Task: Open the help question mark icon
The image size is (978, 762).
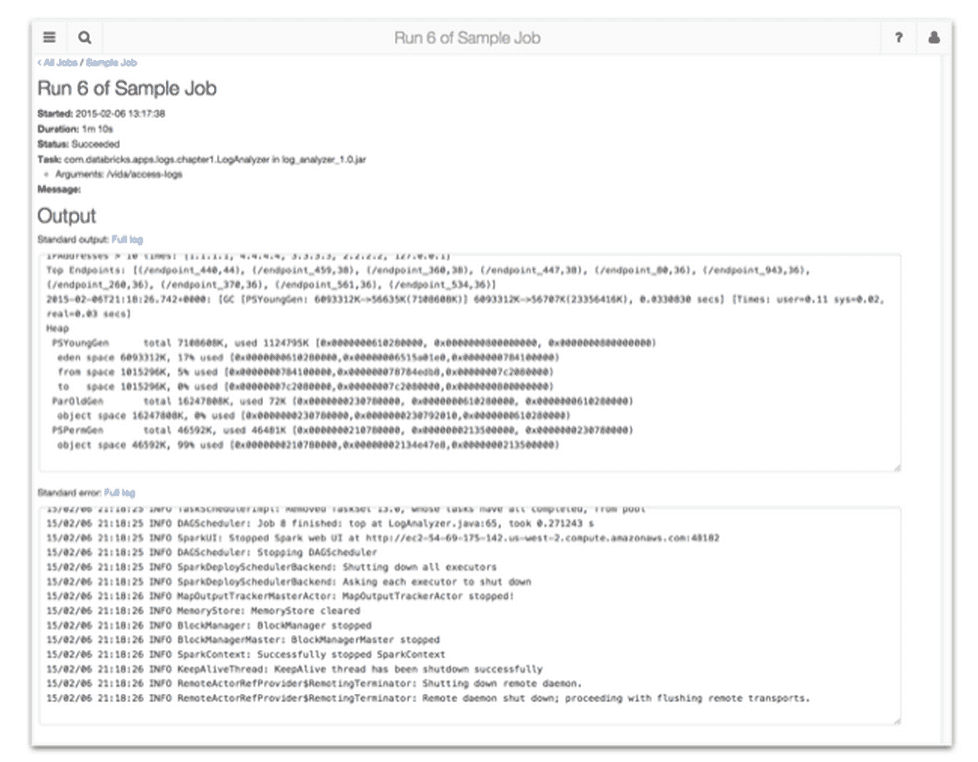Action: click(898, 38)
